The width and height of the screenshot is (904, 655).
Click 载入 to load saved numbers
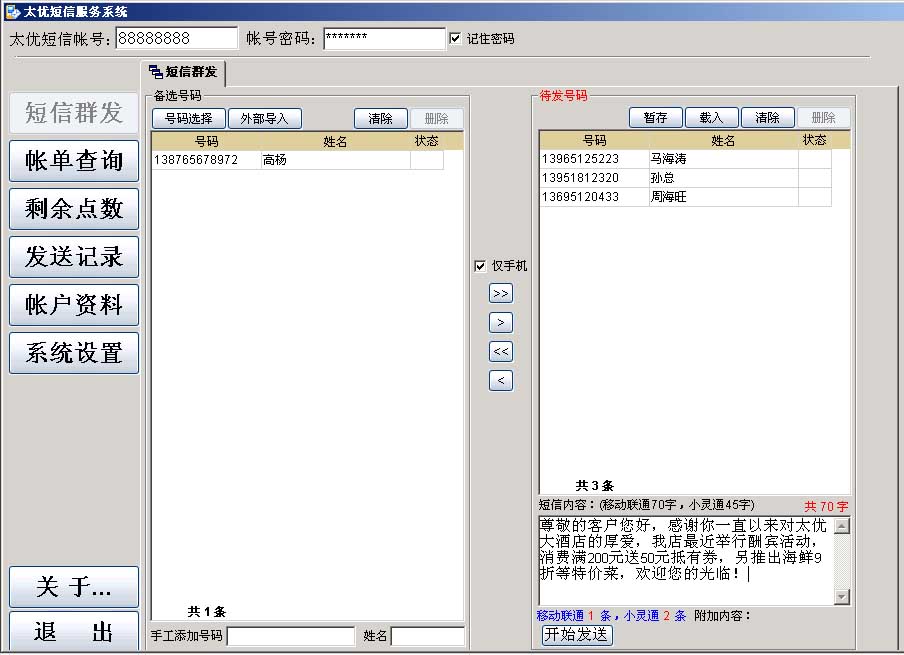pos(711,118)
